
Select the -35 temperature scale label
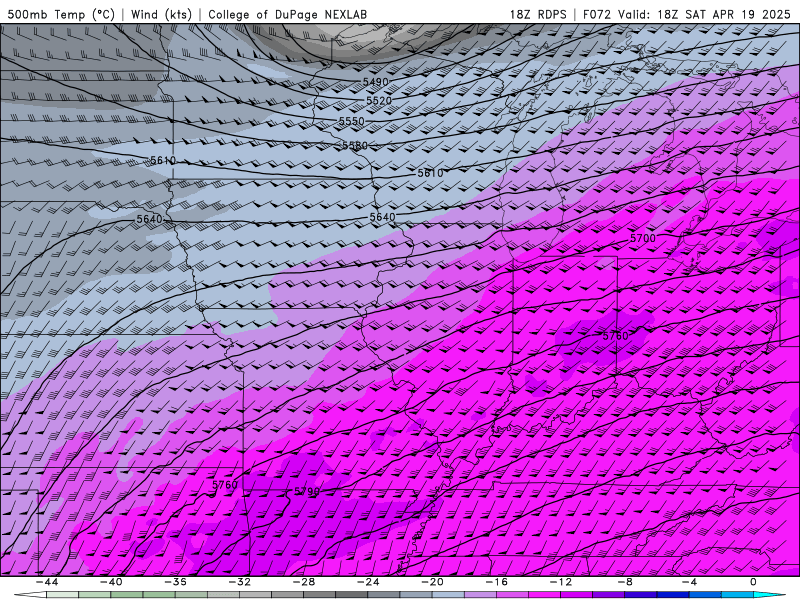click(176, 582)
